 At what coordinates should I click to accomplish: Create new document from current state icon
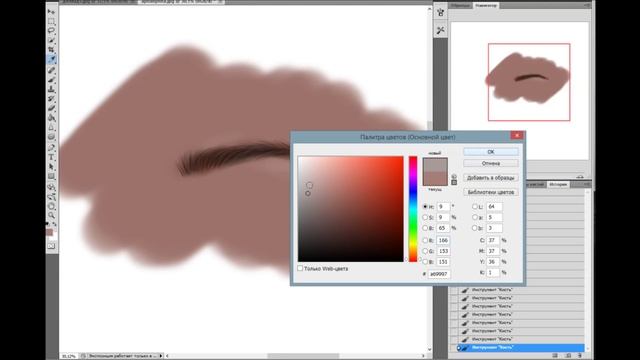(555, 356)
